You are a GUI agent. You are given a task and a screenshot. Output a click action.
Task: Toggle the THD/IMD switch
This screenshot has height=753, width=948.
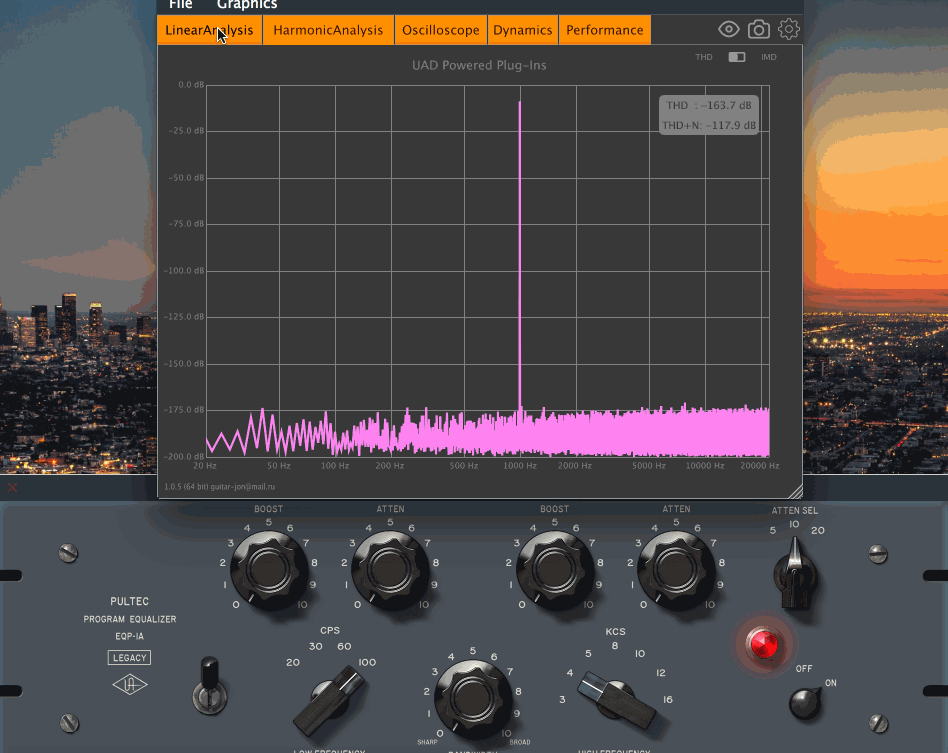[x=736, y=57]
